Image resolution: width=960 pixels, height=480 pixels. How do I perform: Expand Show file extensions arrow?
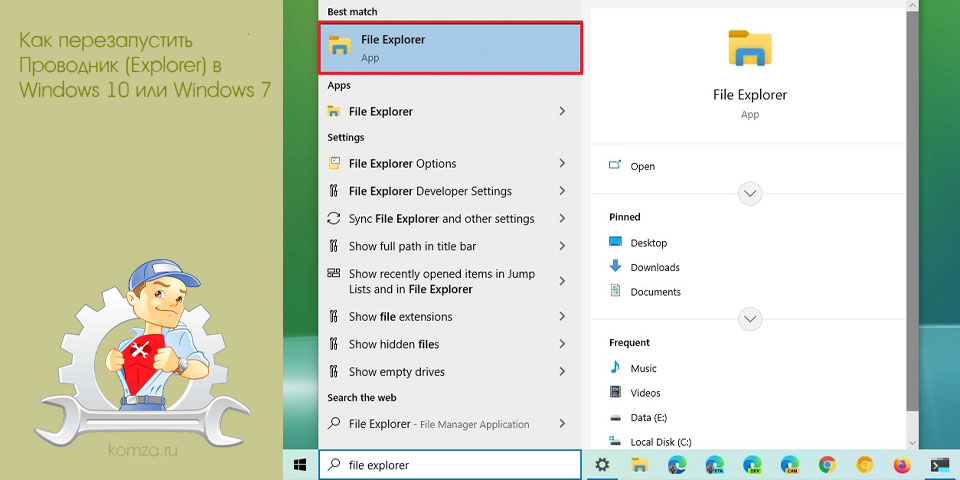(x=562, y=317)
